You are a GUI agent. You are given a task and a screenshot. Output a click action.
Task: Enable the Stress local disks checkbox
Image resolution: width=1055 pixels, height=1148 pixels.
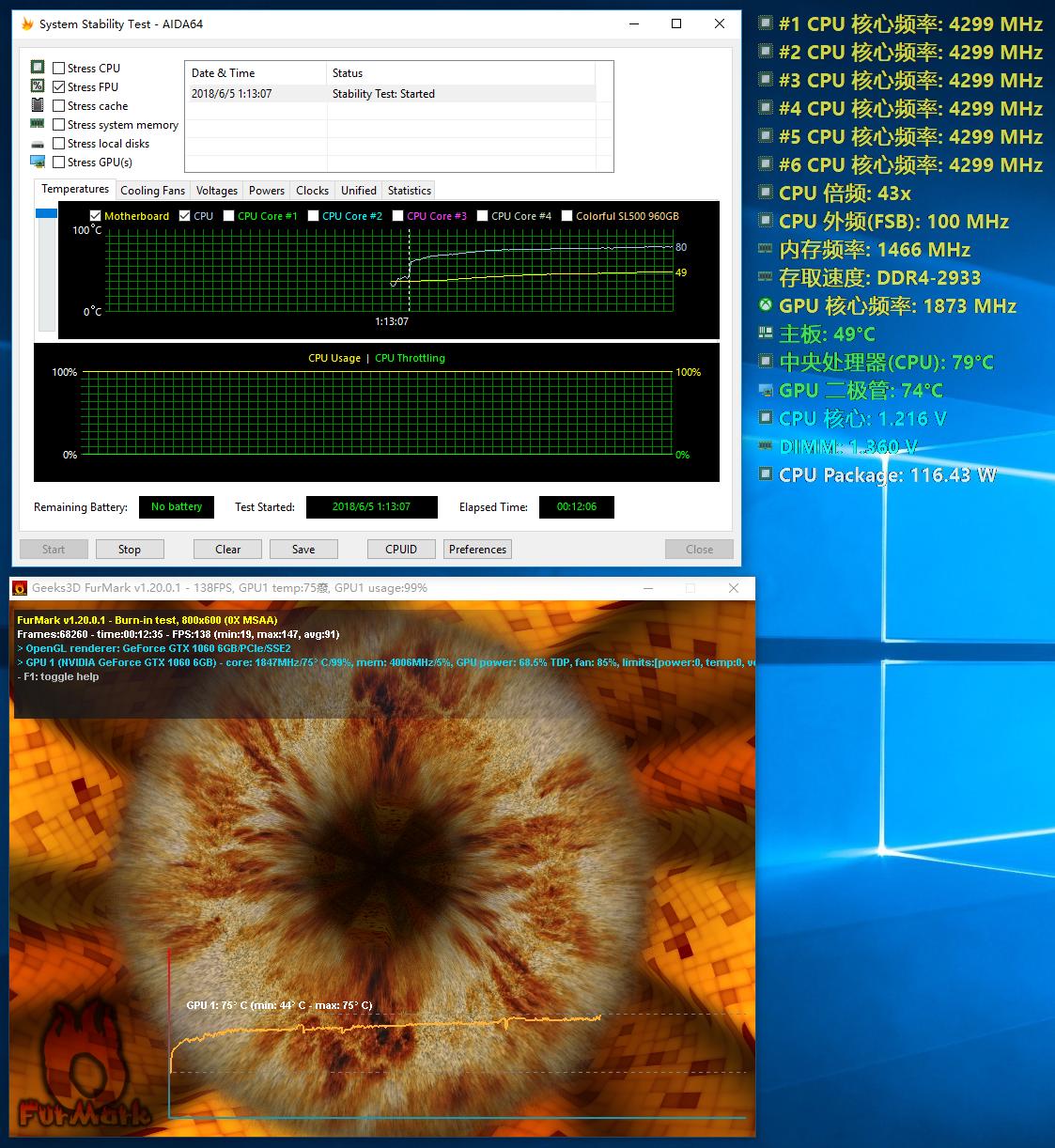point(59,143)
